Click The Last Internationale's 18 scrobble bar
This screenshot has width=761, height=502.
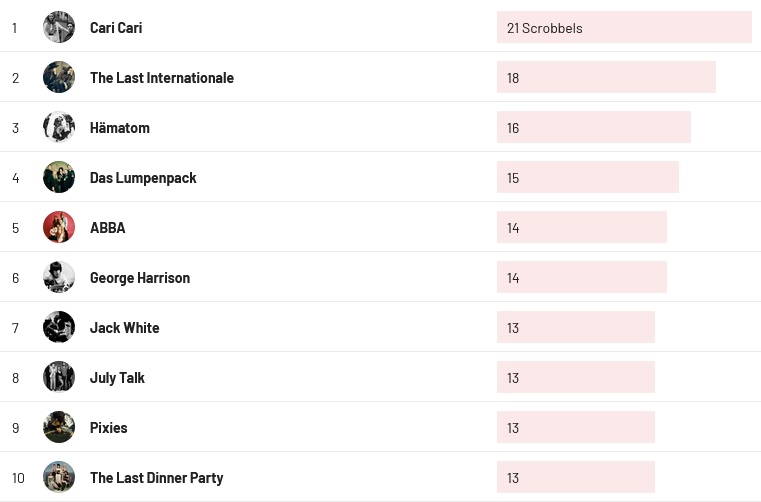click(x=606, y=78)
